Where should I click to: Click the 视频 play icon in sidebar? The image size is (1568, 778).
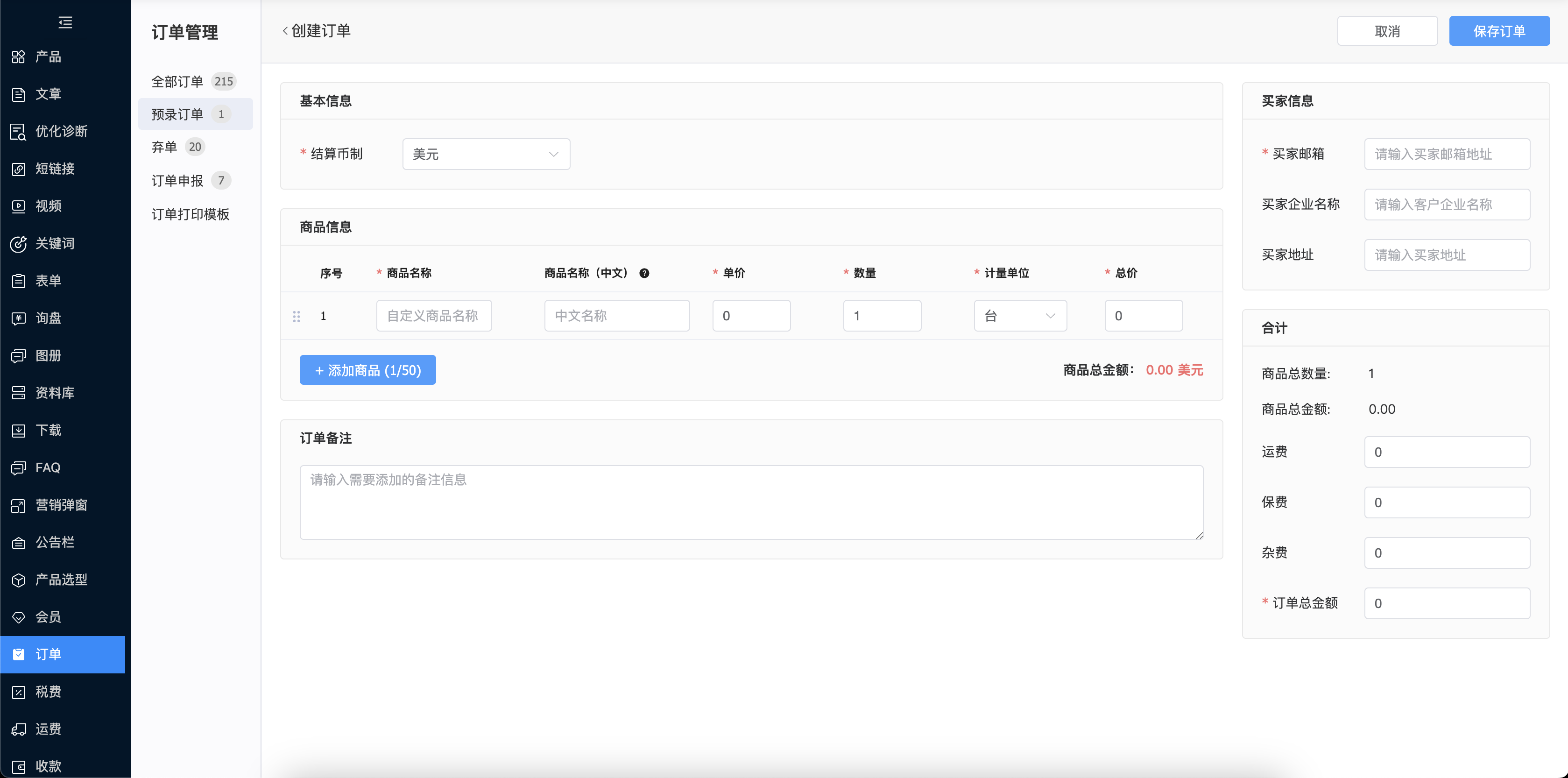click(x=19, y=206)
